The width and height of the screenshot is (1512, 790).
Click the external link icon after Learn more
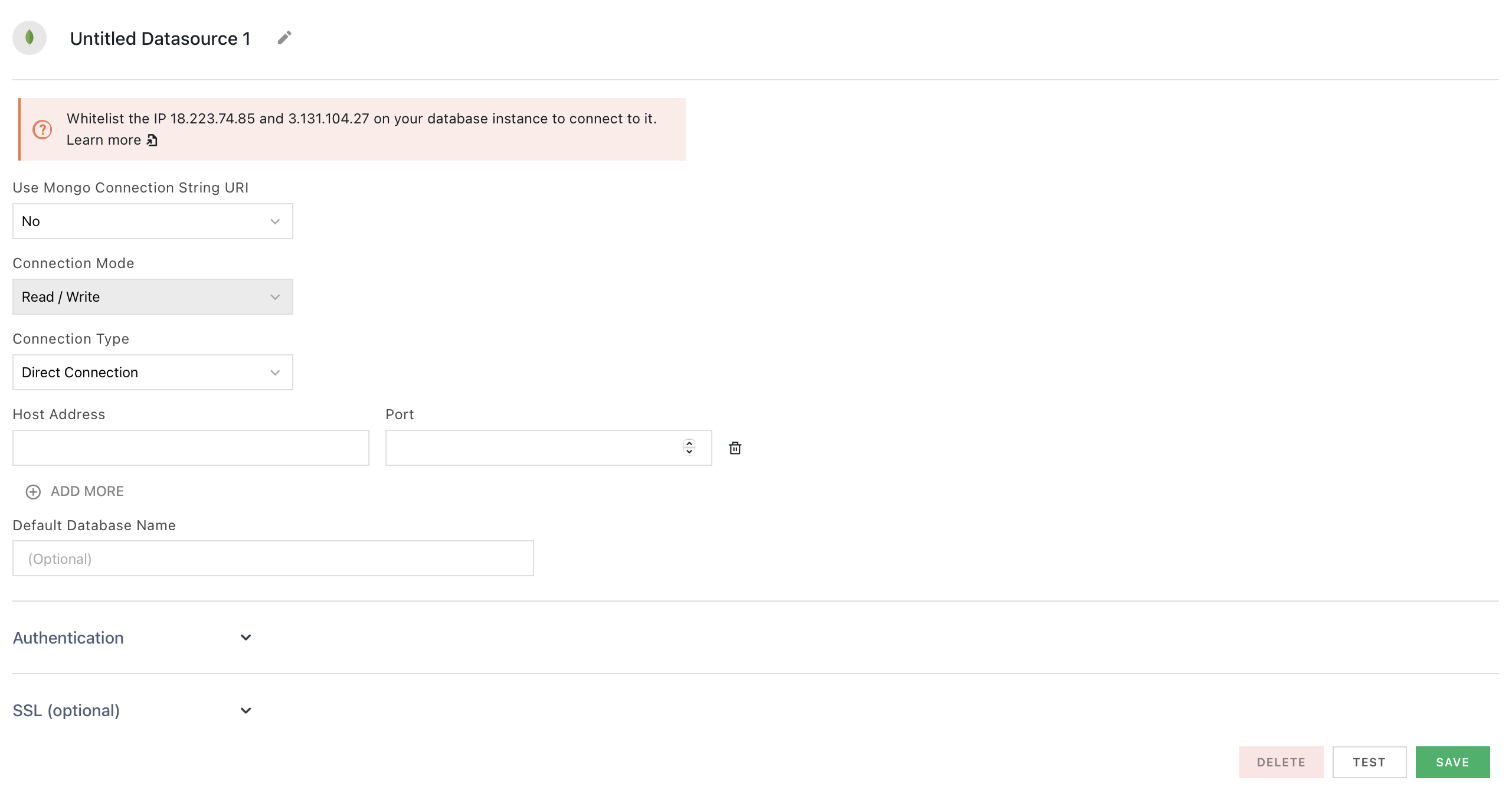click(152, 140)
